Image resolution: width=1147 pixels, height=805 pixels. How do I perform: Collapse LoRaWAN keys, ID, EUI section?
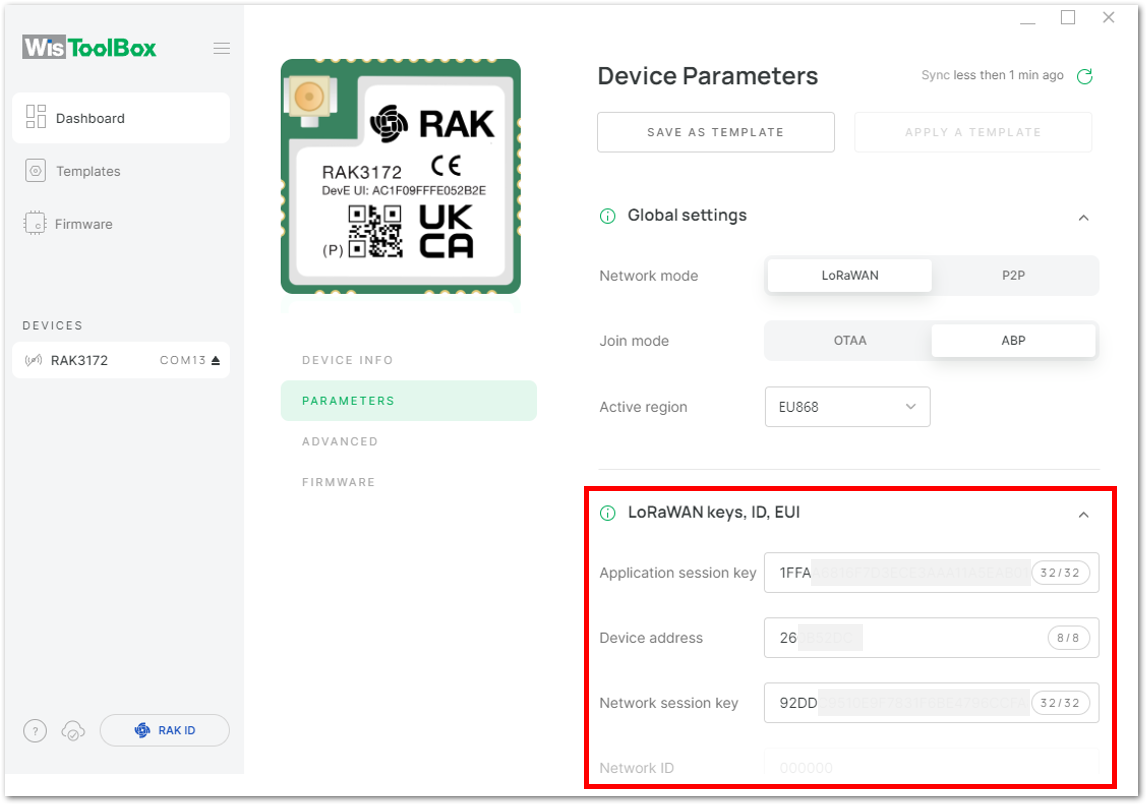coord(1084,515)
